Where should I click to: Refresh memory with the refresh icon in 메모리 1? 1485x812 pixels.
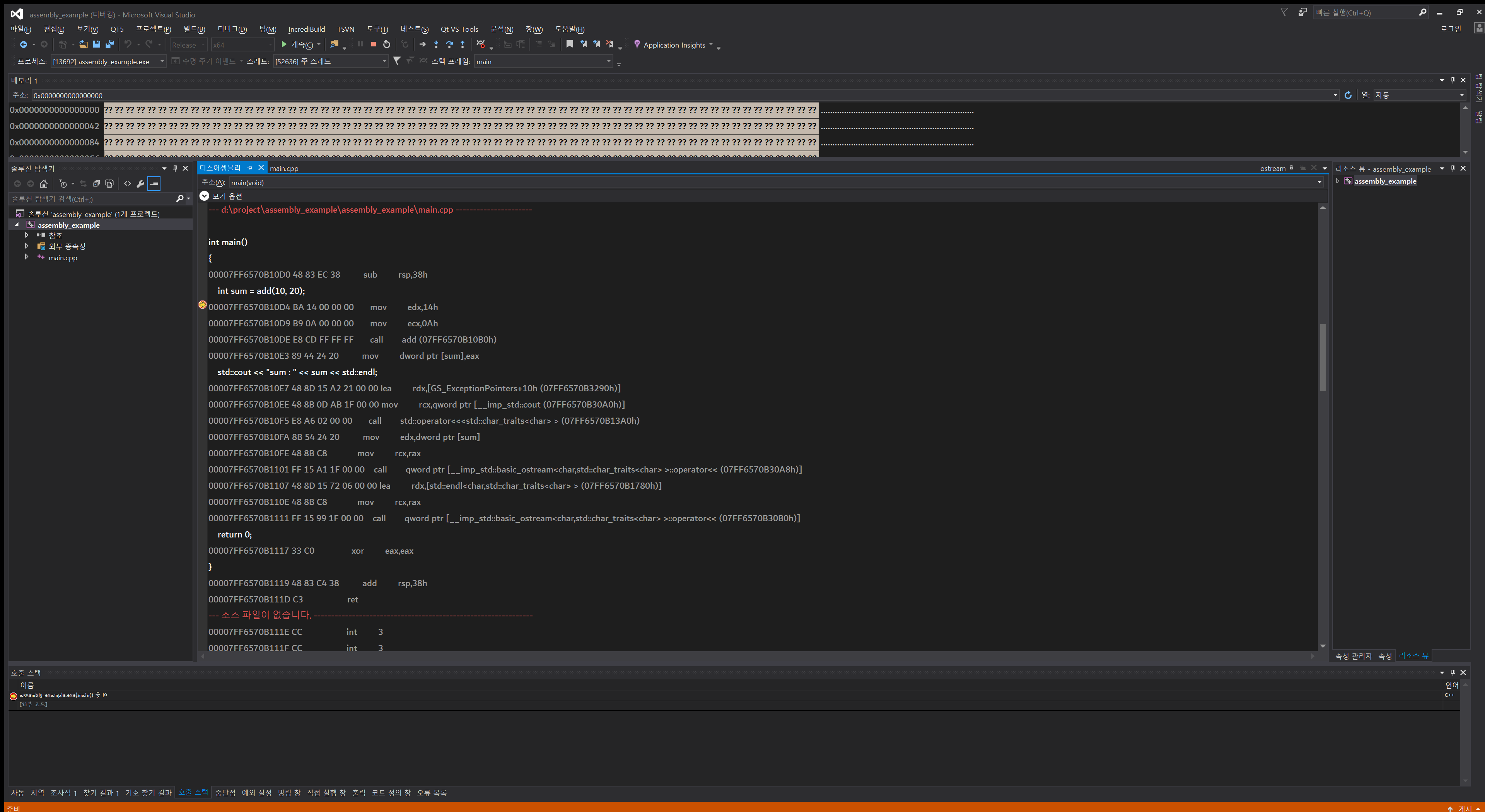tap(1348, 95)
